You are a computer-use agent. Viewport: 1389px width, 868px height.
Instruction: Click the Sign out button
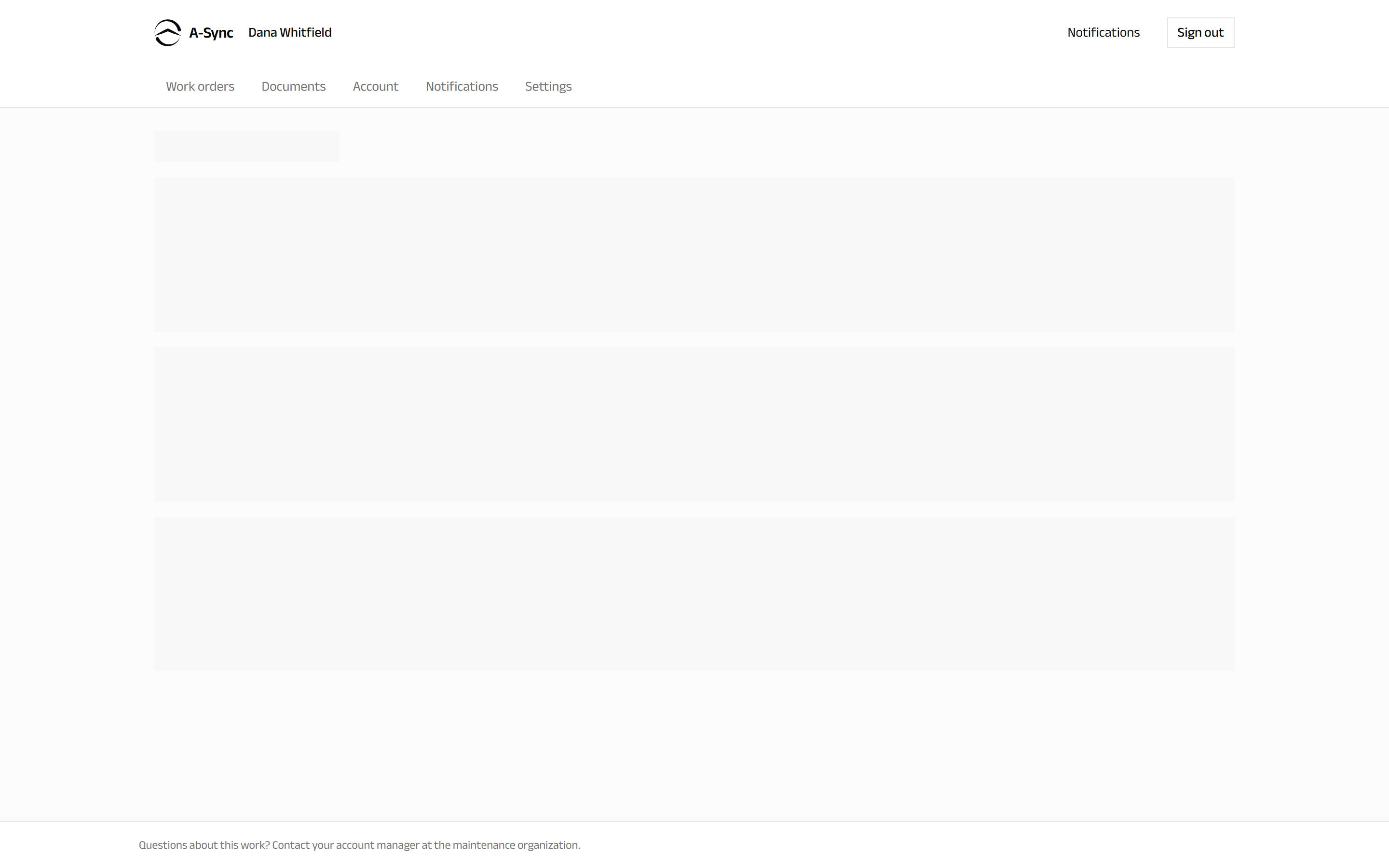[x=1200, y=33]
